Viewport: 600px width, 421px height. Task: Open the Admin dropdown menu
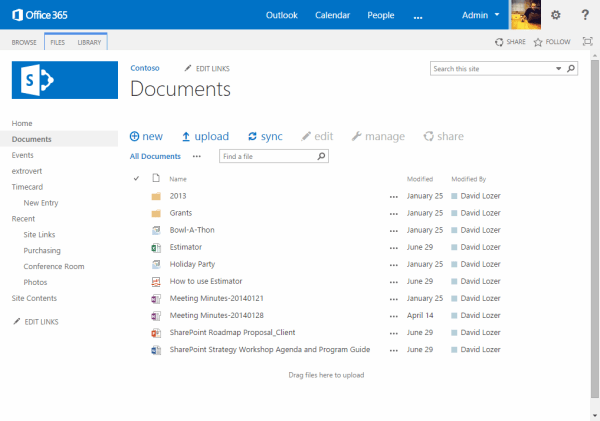tap(481, 15)
